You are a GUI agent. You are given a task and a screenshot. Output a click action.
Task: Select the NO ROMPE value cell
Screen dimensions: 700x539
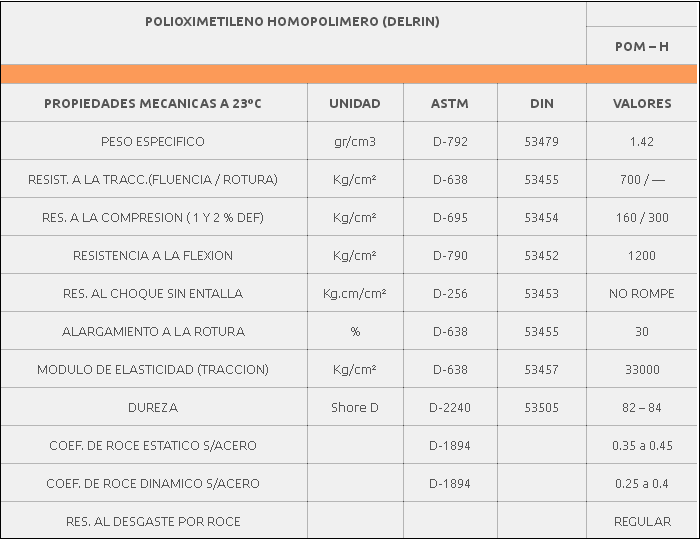(641, 293)
